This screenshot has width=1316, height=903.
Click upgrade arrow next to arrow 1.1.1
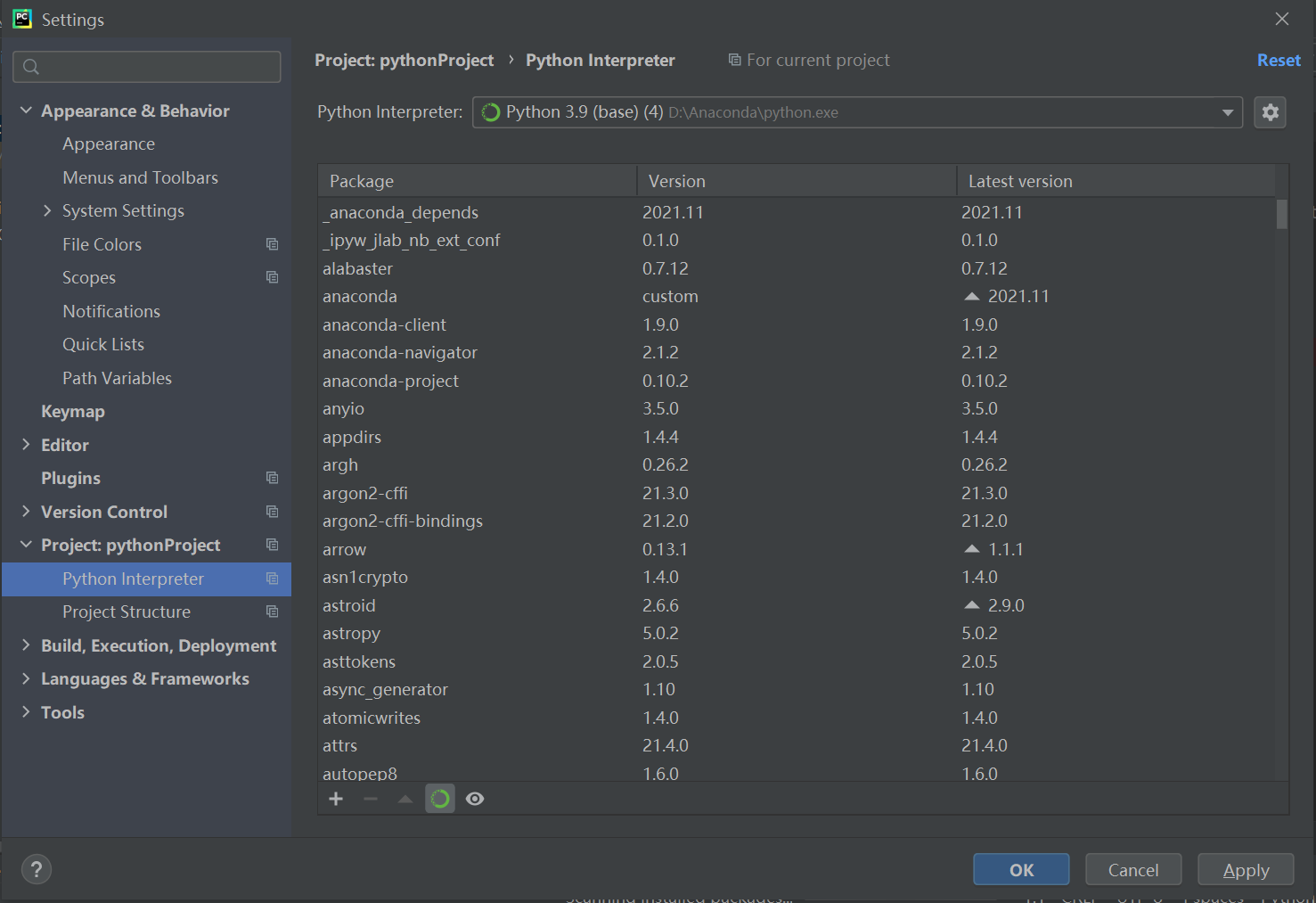point(972,549)
